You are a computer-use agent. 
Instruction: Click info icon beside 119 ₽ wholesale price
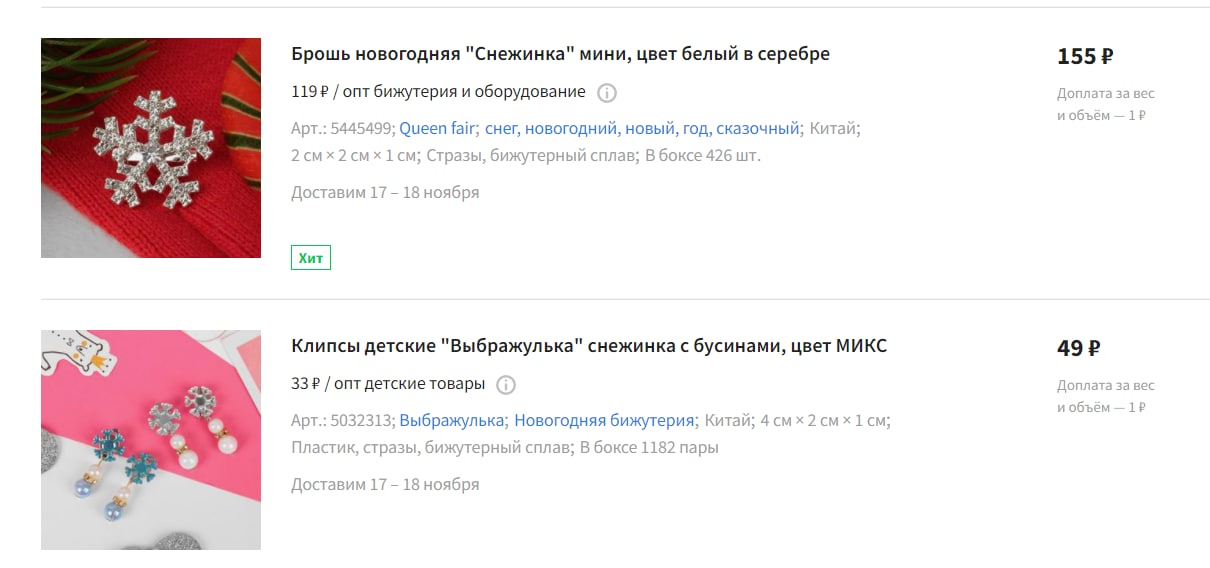click(607, 93)
